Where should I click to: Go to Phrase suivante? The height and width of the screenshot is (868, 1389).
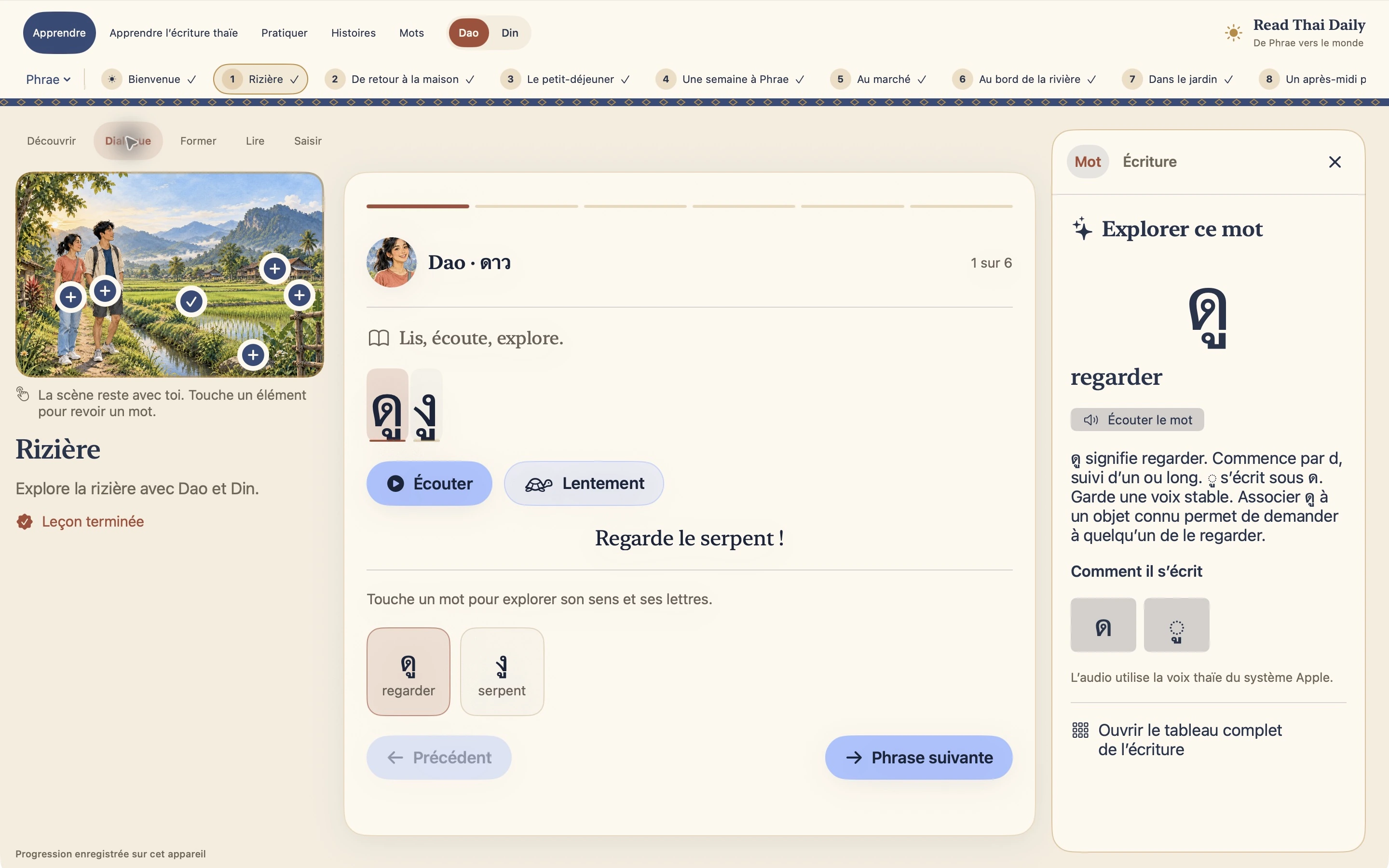918,757
